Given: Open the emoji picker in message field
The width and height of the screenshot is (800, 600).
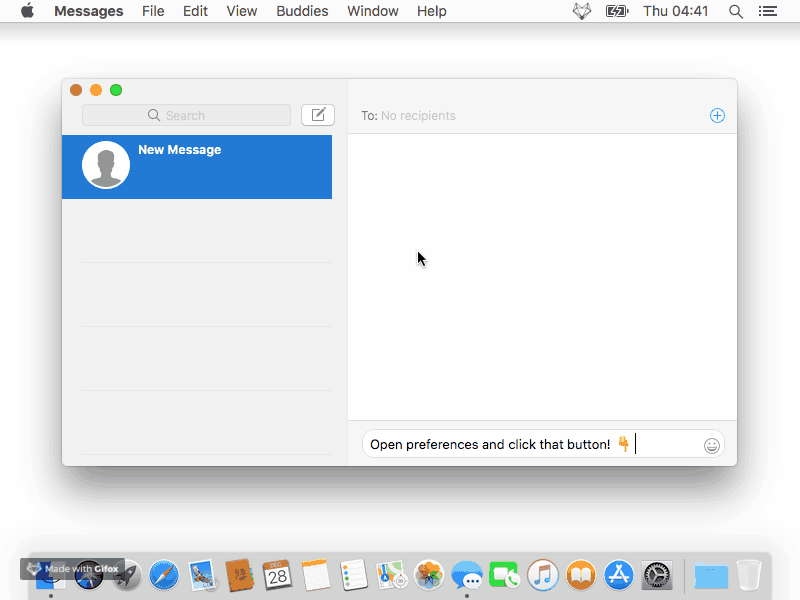Looking at the screenshot, I should tap(711, 445).
